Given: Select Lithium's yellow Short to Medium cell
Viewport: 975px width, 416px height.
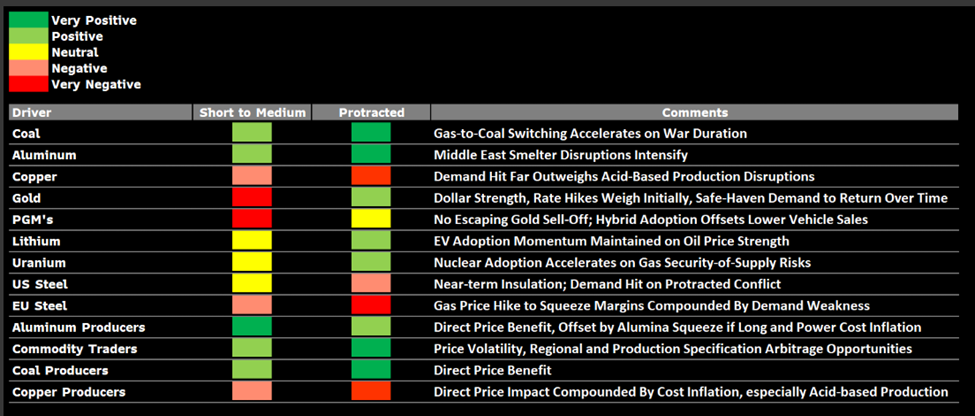Looking at the screenshot, I should pos(251,241).
